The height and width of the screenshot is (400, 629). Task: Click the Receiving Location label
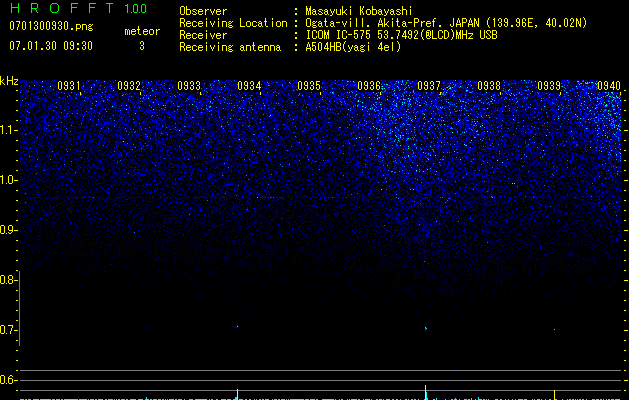click(x=233, y=23)
